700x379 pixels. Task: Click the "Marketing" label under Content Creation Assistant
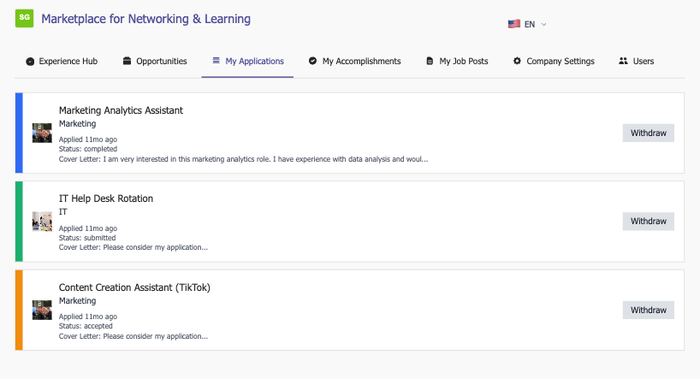(x=77, y=301)
